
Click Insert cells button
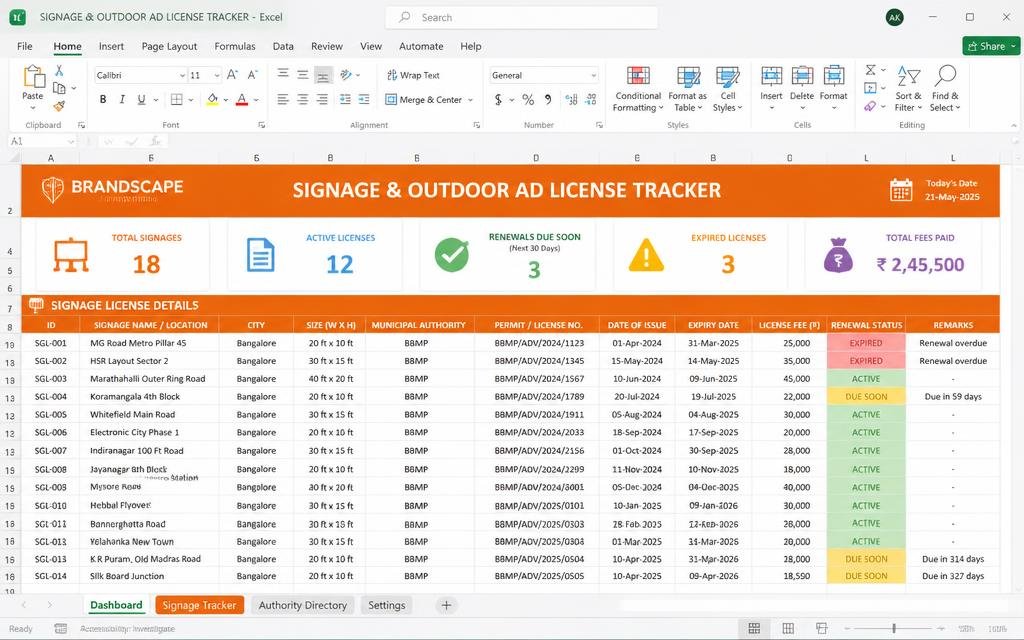point(771,88)
